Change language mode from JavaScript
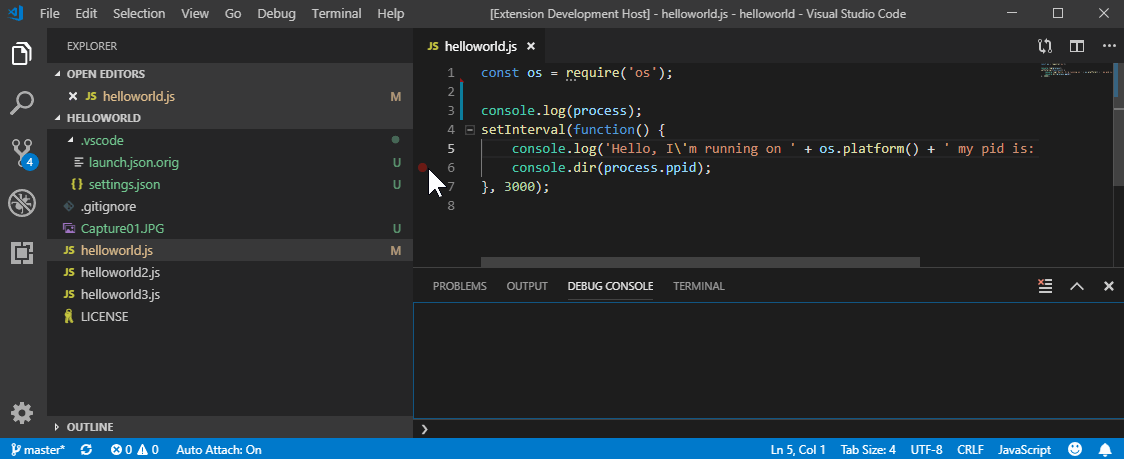This screenshot has height=459, width=1124. pos(1024,450)
